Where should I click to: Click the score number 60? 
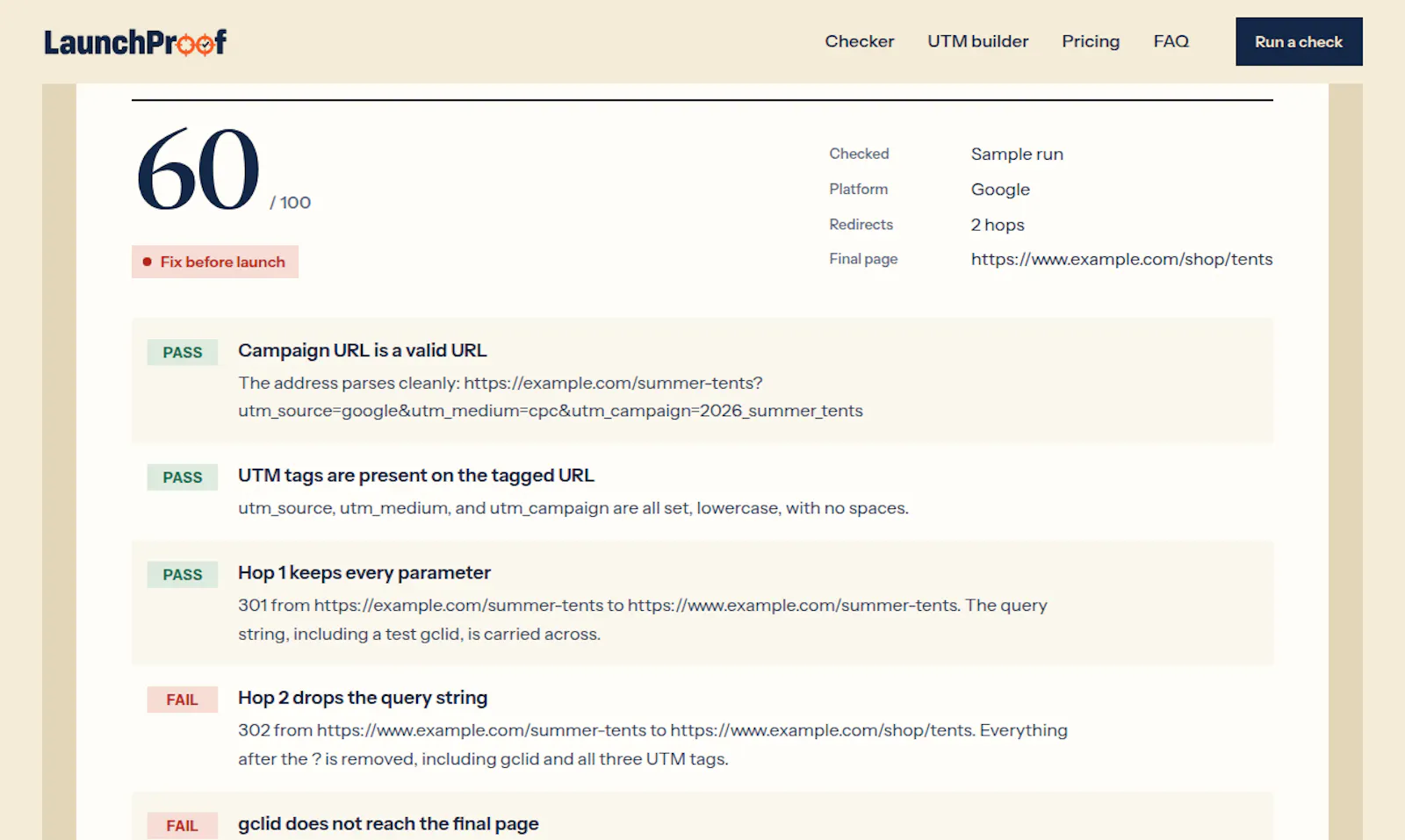point(198,169)
